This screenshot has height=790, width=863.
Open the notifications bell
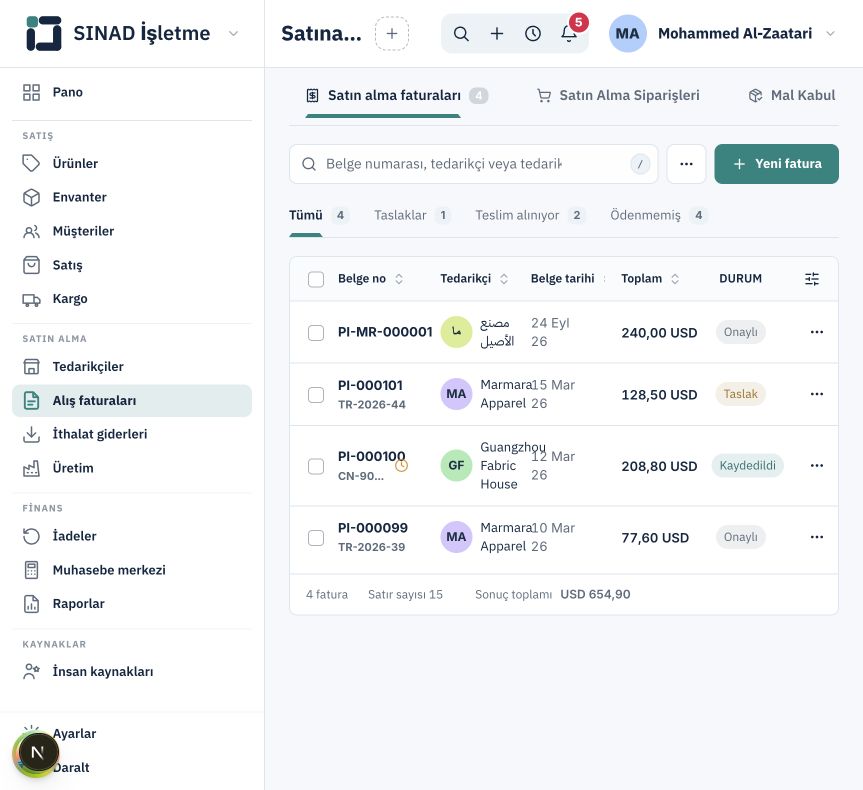tap(569, 34)
